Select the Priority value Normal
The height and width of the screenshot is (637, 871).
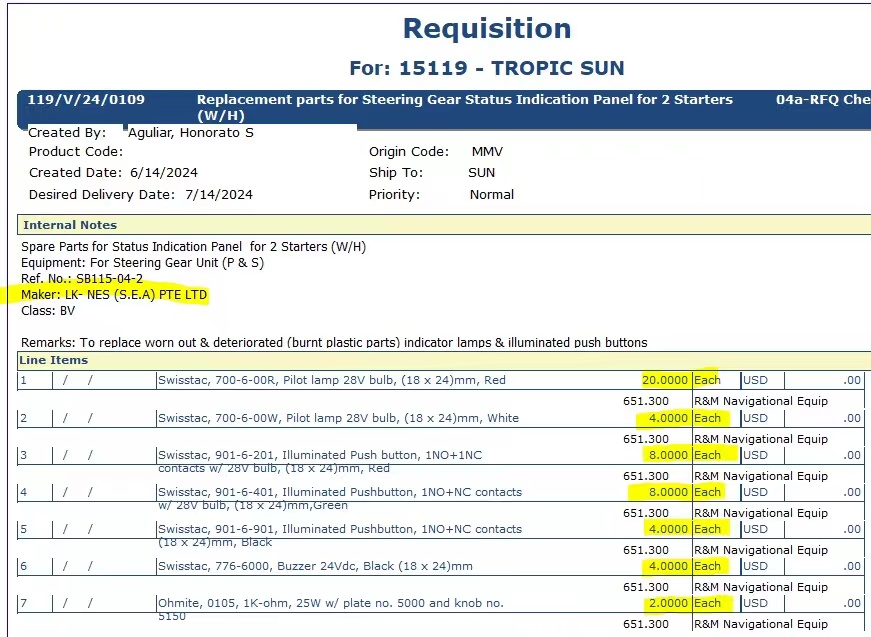click(x=492, y=195)
